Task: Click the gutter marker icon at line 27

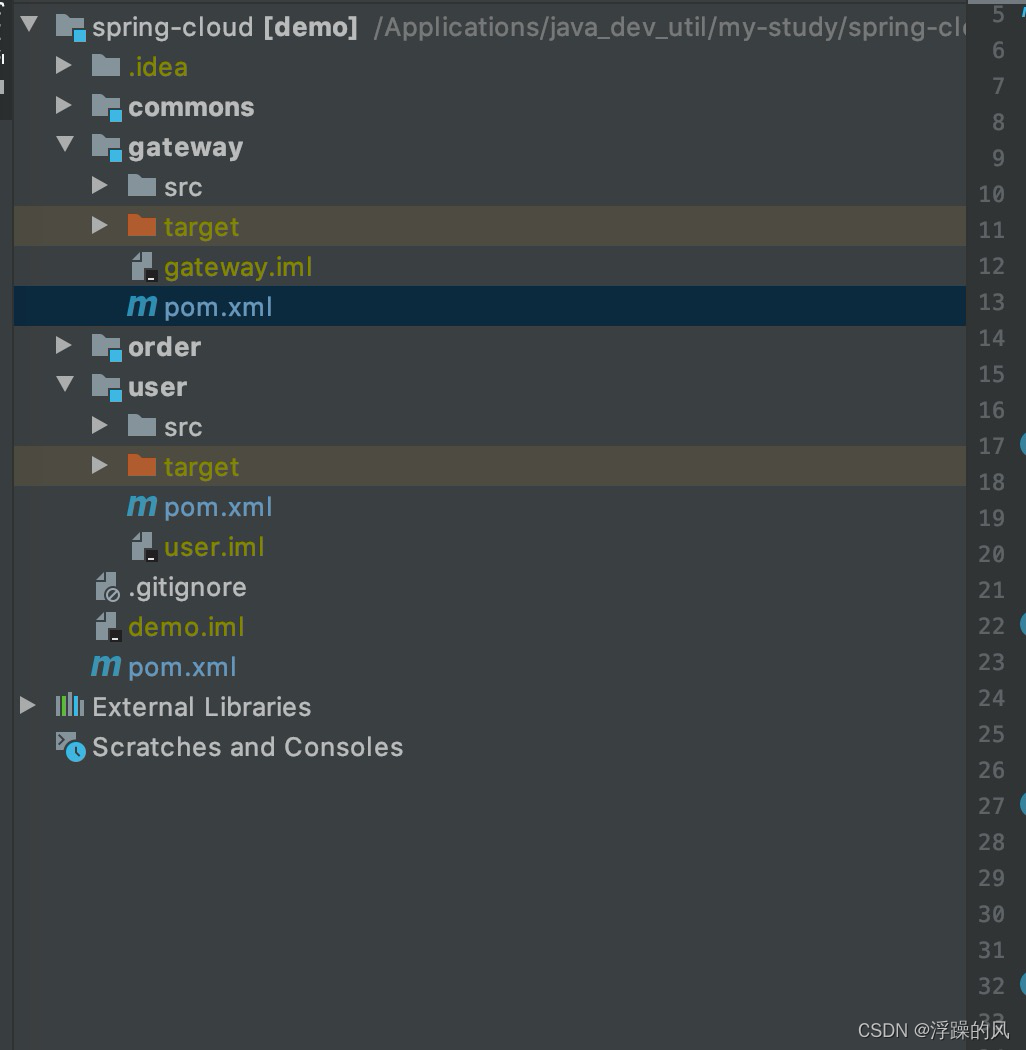Action: click(x=1023, y=804)
